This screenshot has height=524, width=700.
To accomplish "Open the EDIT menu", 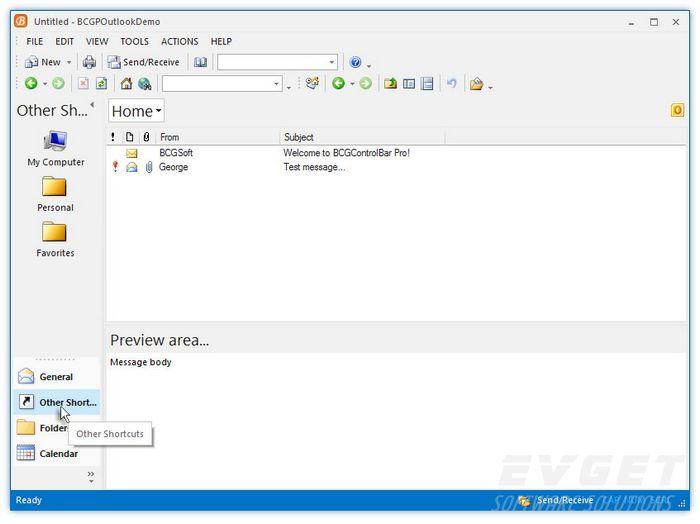I will click(x=65, y=42).
